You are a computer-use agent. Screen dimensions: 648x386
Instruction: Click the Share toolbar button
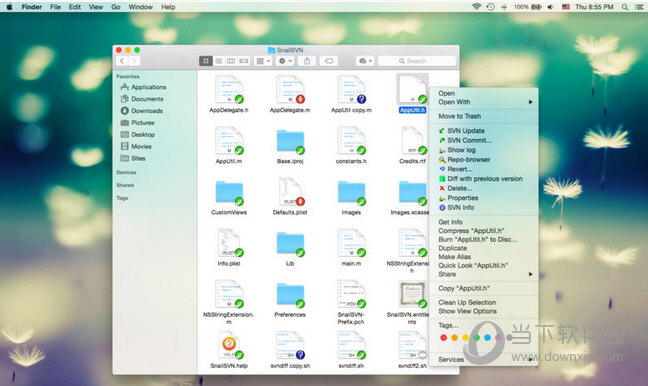pos(307,61)
